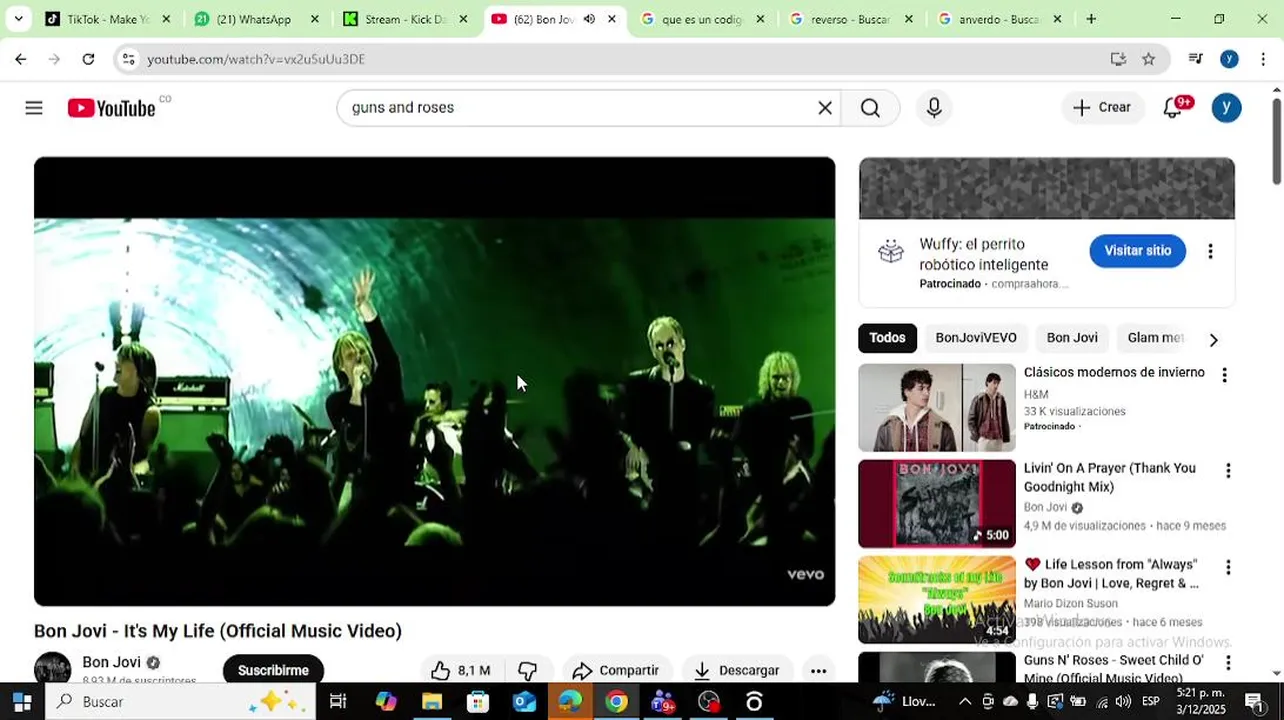
Task: Clear the search text with the X
Action: pyautogui.click(x=825, y=108)
